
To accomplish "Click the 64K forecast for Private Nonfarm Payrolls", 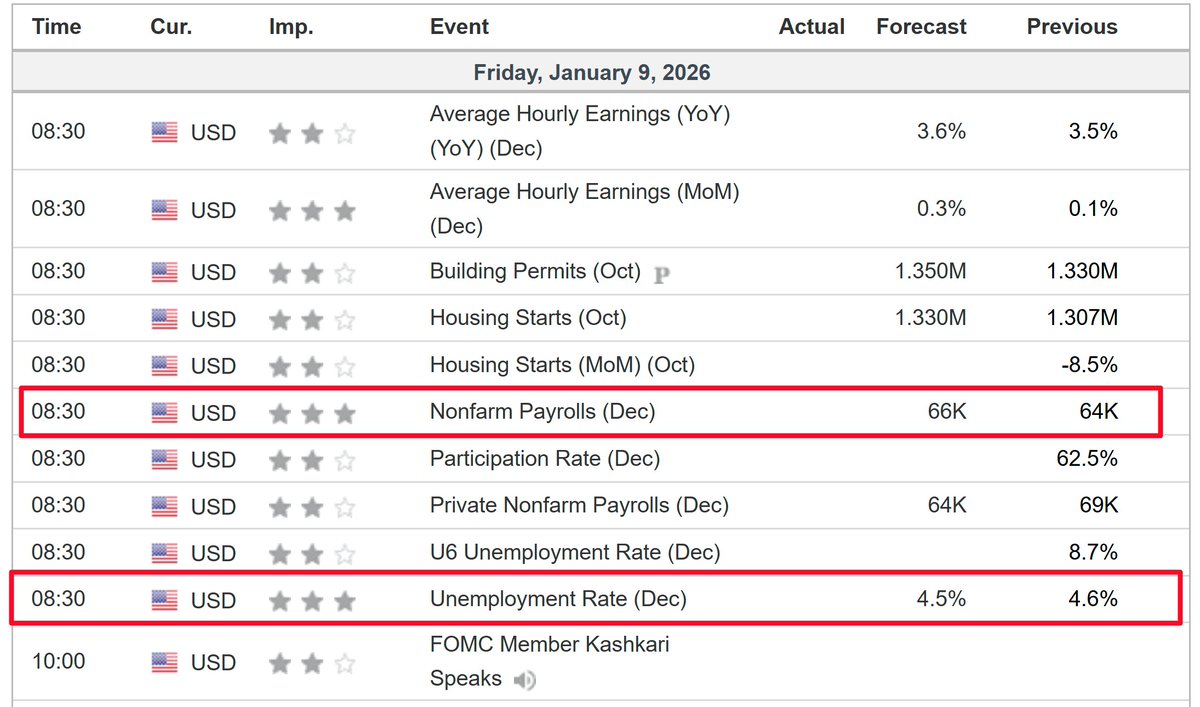I will 946,505.
